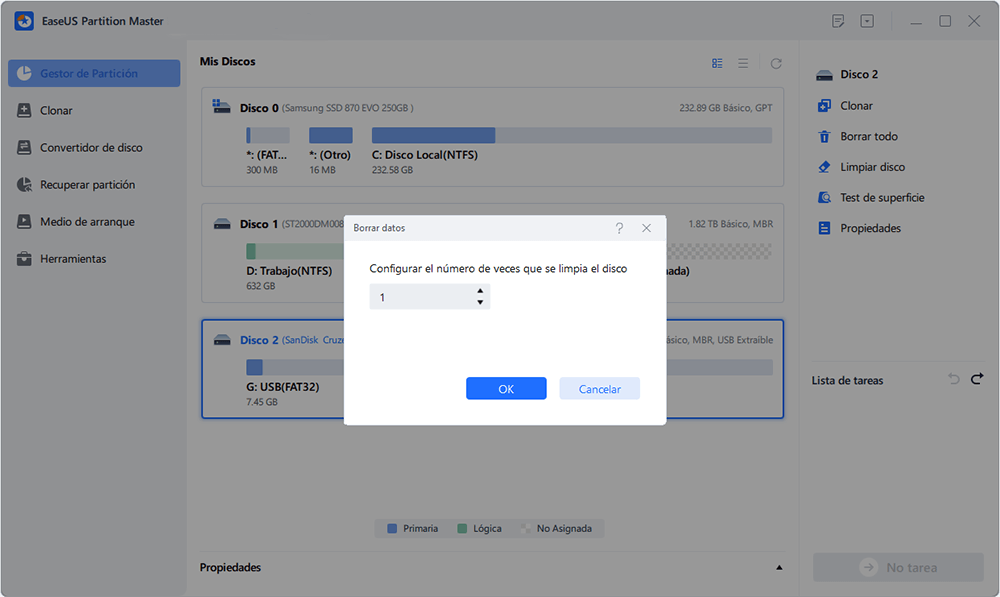Click the 1.82 TB Básico, MBR label
1000x597 pixels.
[730, 224]
